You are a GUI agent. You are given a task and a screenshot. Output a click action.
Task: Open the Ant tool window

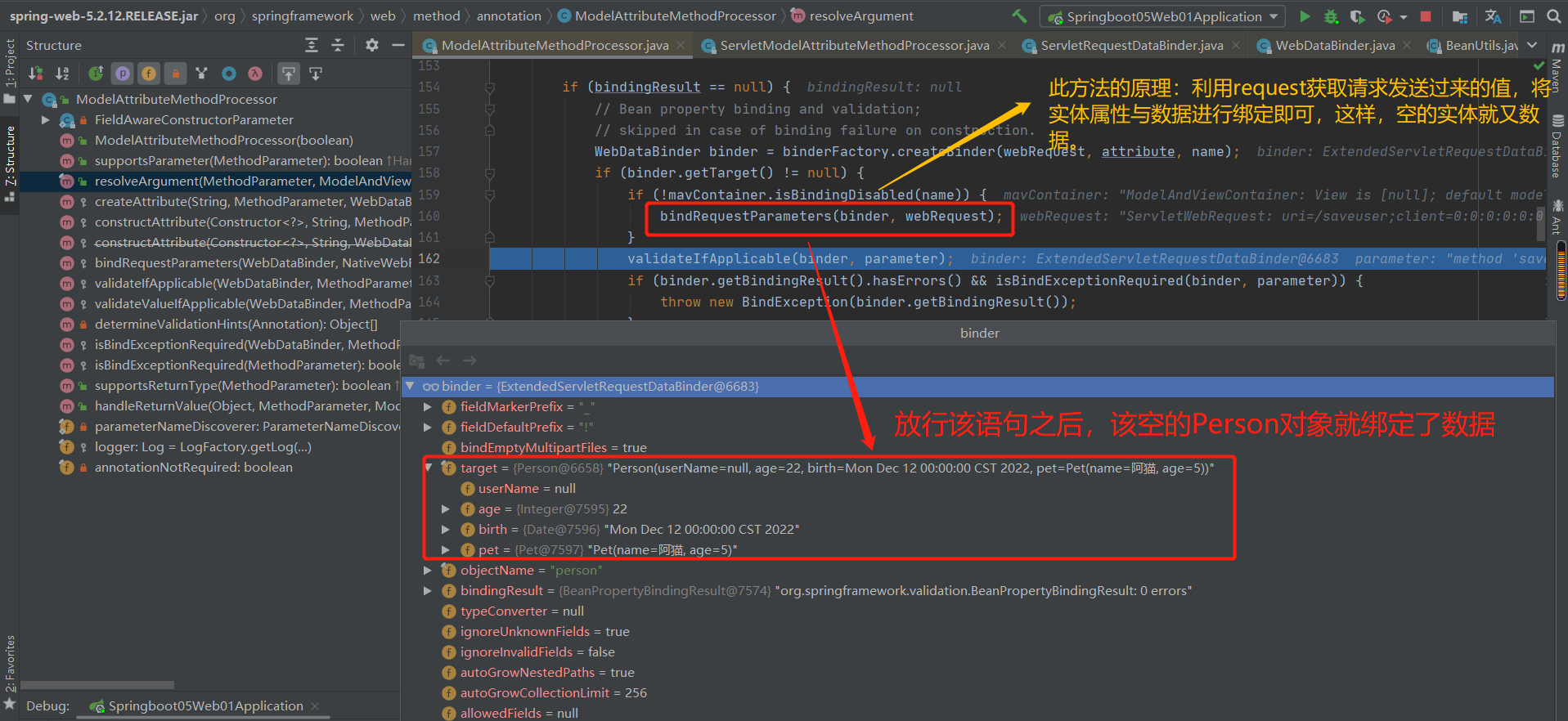(1557, 217)
